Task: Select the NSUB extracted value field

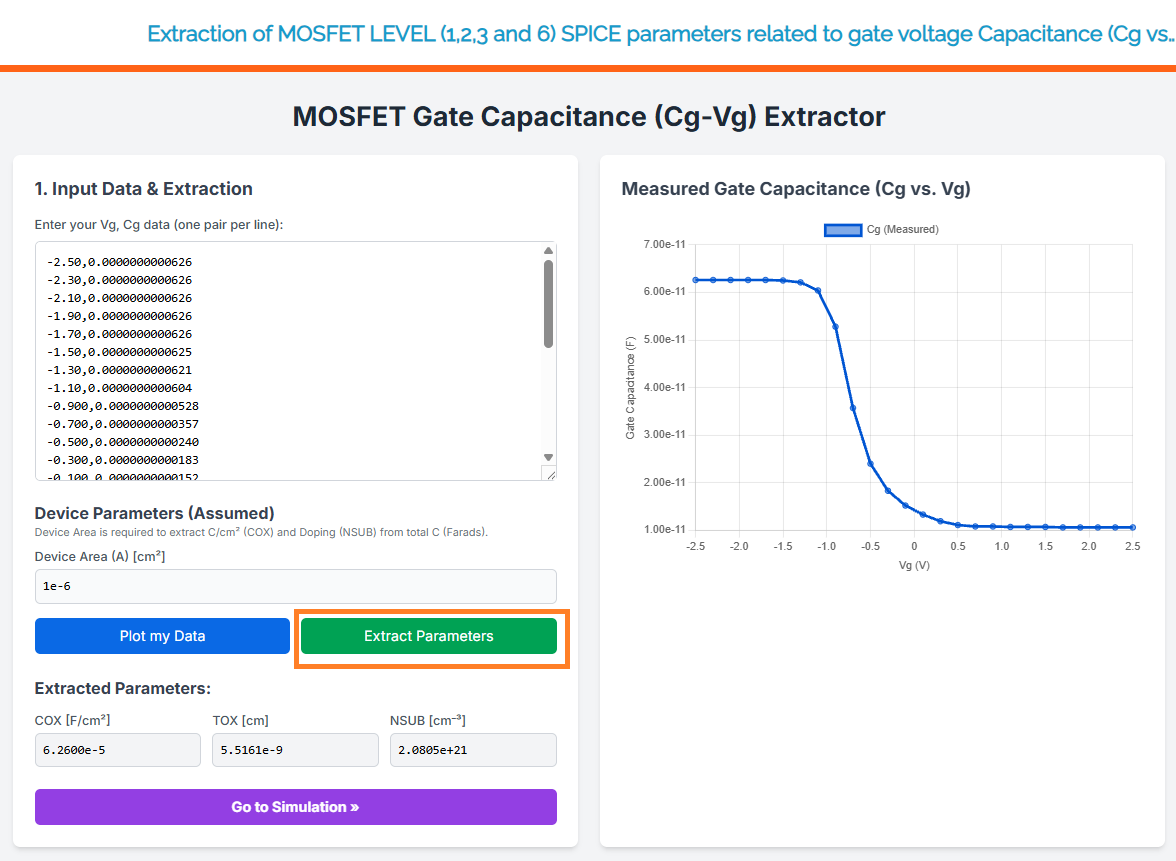Action: click(473, 750)
